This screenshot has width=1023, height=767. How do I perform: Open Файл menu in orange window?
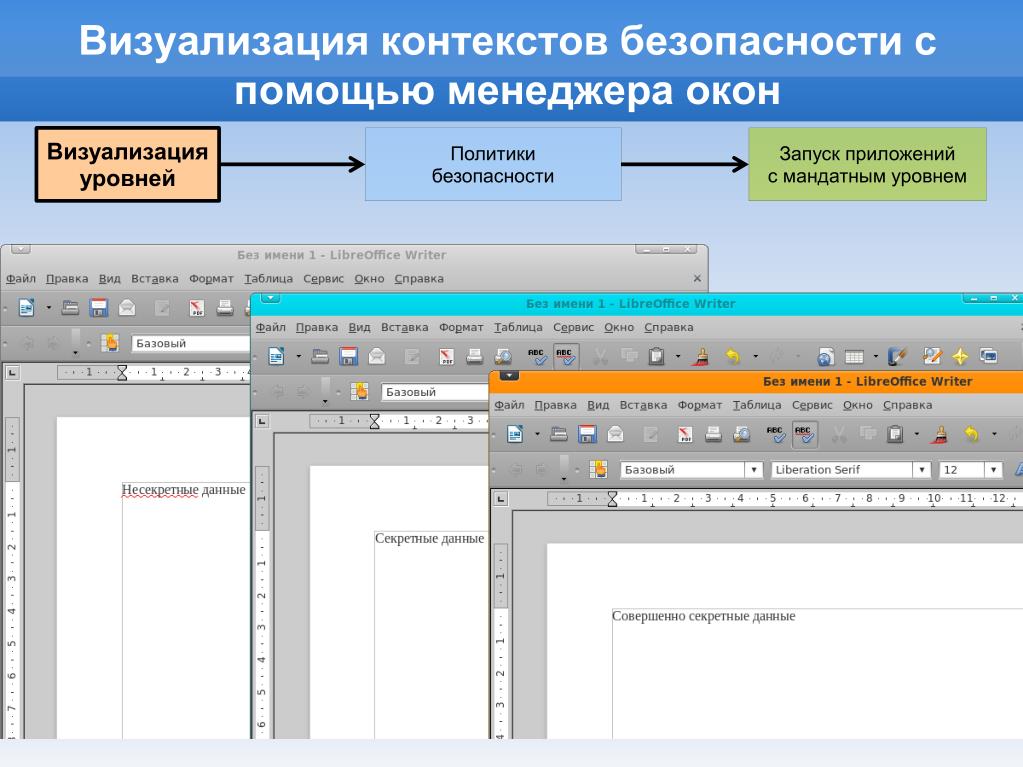pyautogui.click(x=509, y=405)
